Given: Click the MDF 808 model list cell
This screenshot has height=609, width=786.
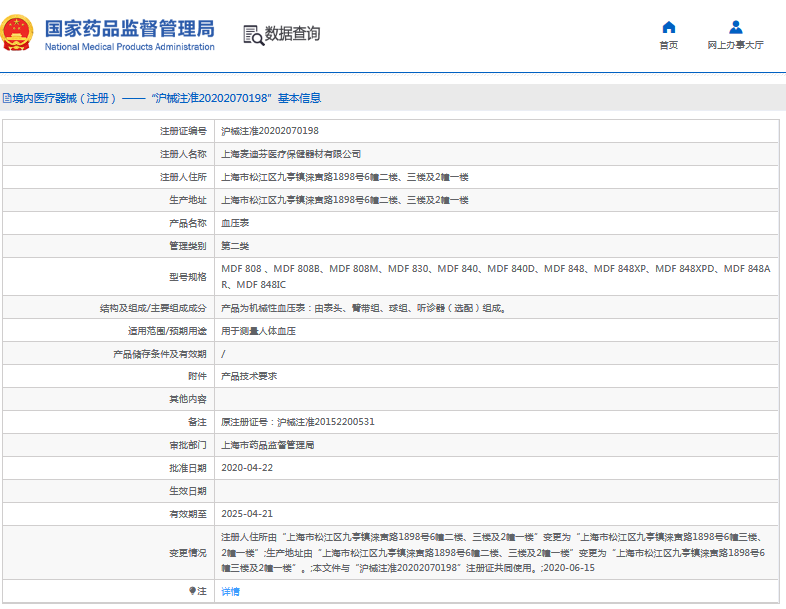Looking at the screenshot, I should click(x=496, y=277).
